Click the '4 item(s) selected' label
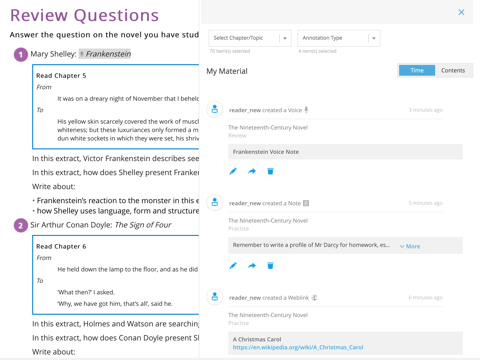Viewport: 480px width, 360px height. 317,51
